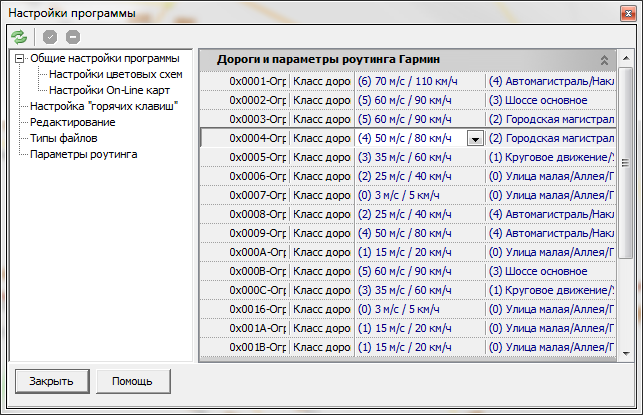This screenshot has height=415, width=643.
Task: Click speed value for row 0x0001 (110 км/ч)
Action: 419,81
